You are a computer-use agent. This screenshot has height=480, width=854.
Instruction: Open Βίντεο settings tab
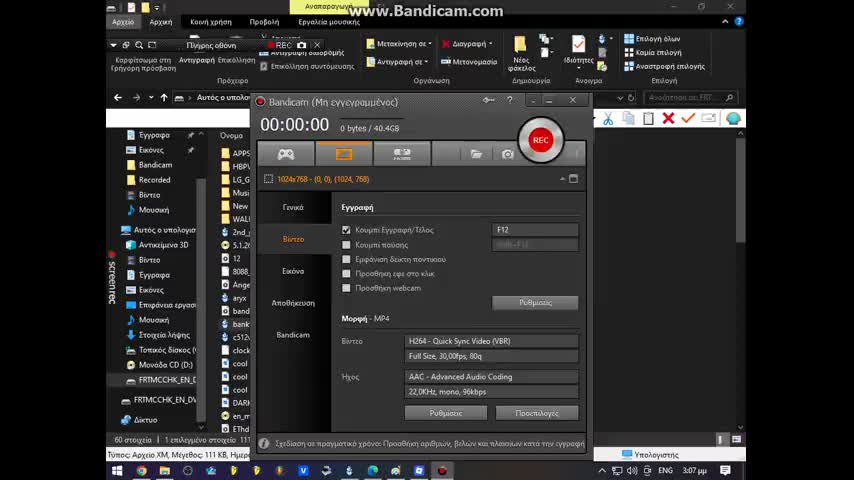293,239
